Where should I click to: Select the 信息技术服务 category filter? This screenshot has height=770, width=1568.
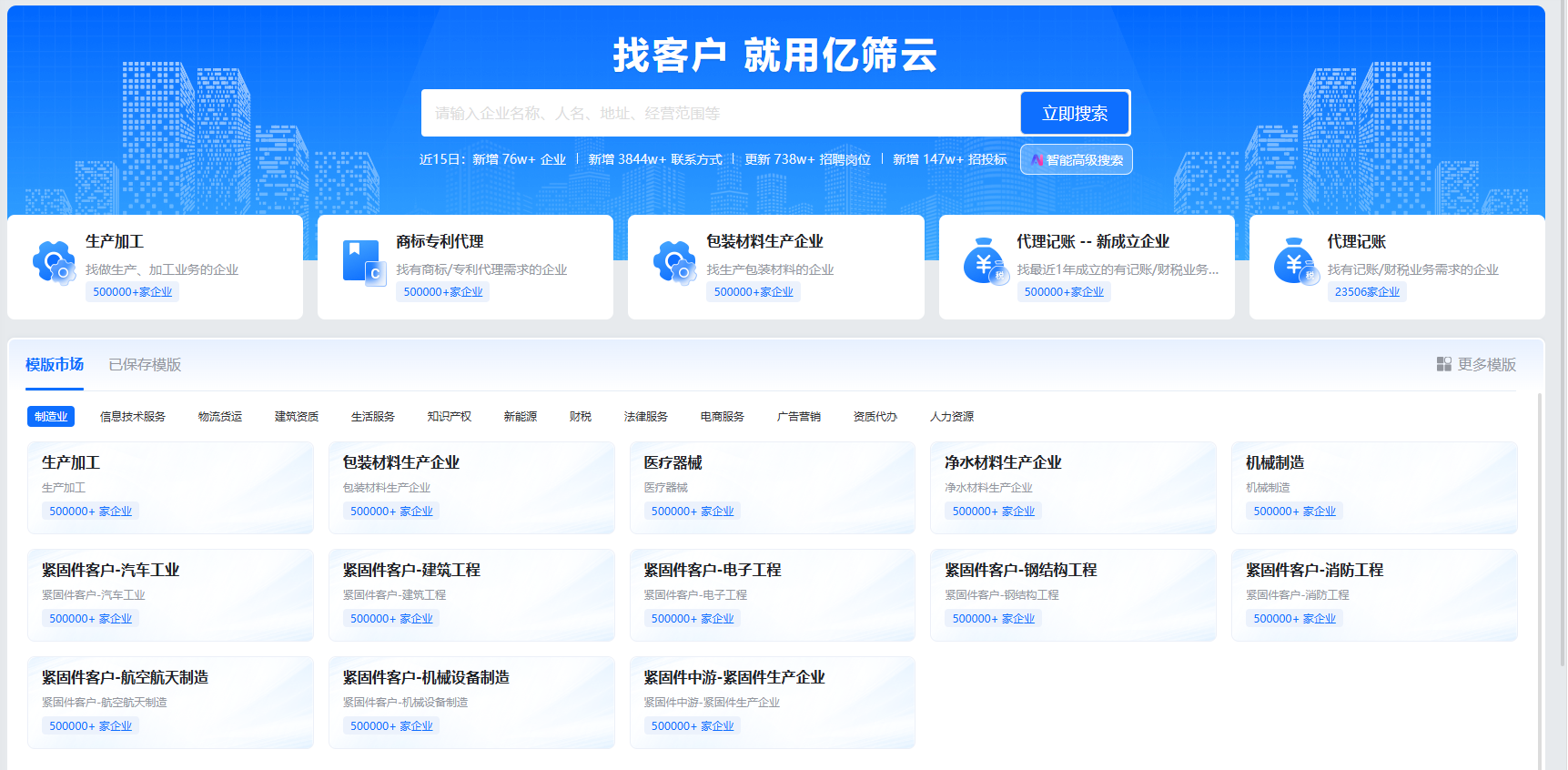(x=133, y=416)
